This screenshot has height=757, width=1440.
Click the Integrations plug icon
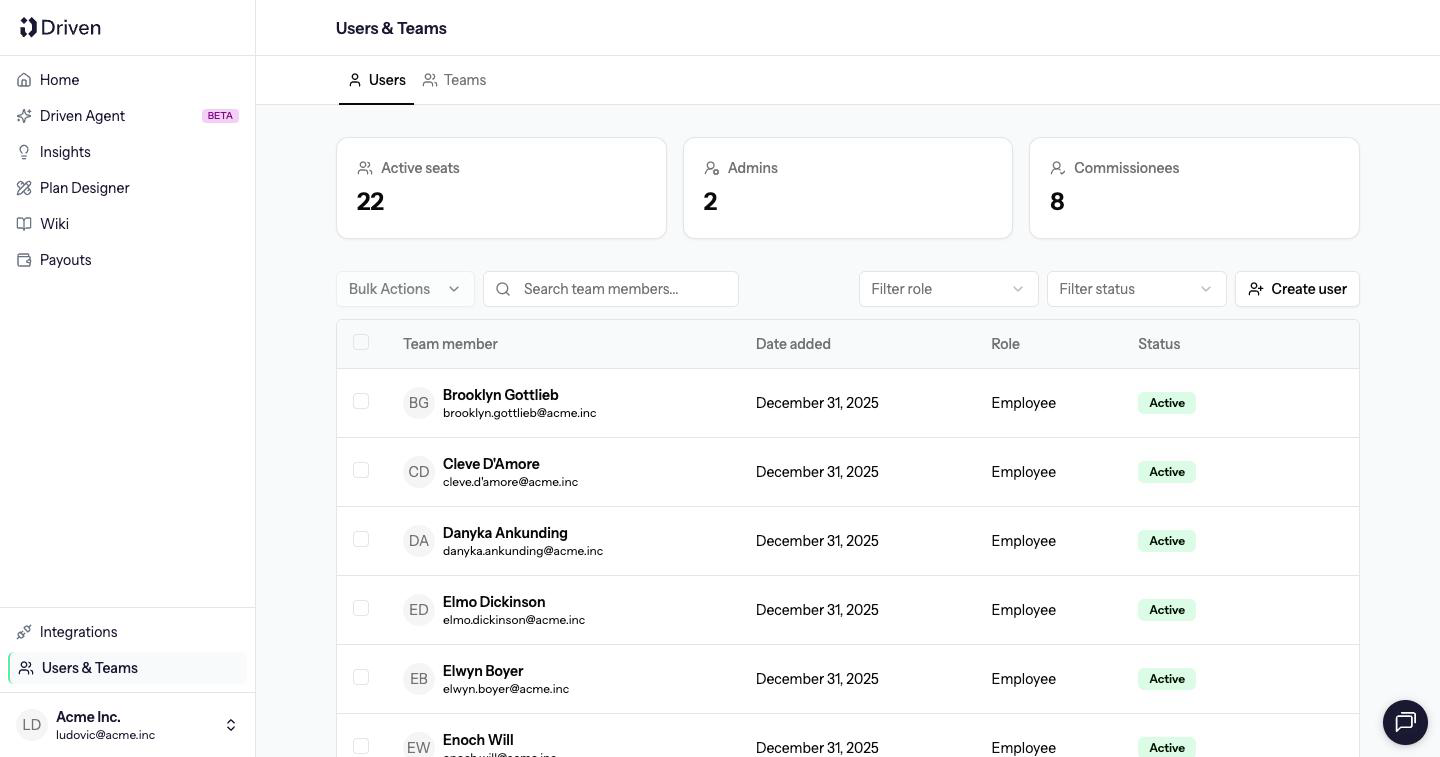point(24,632)
